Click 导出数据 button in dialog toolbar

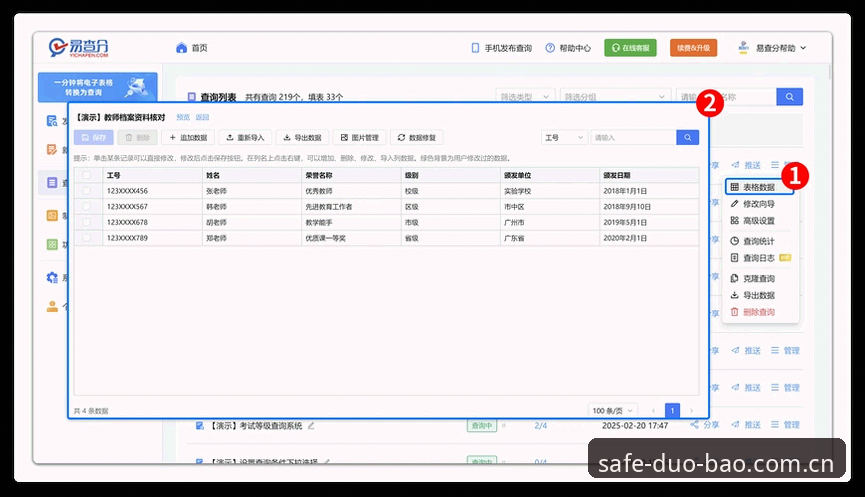[302, 137]
